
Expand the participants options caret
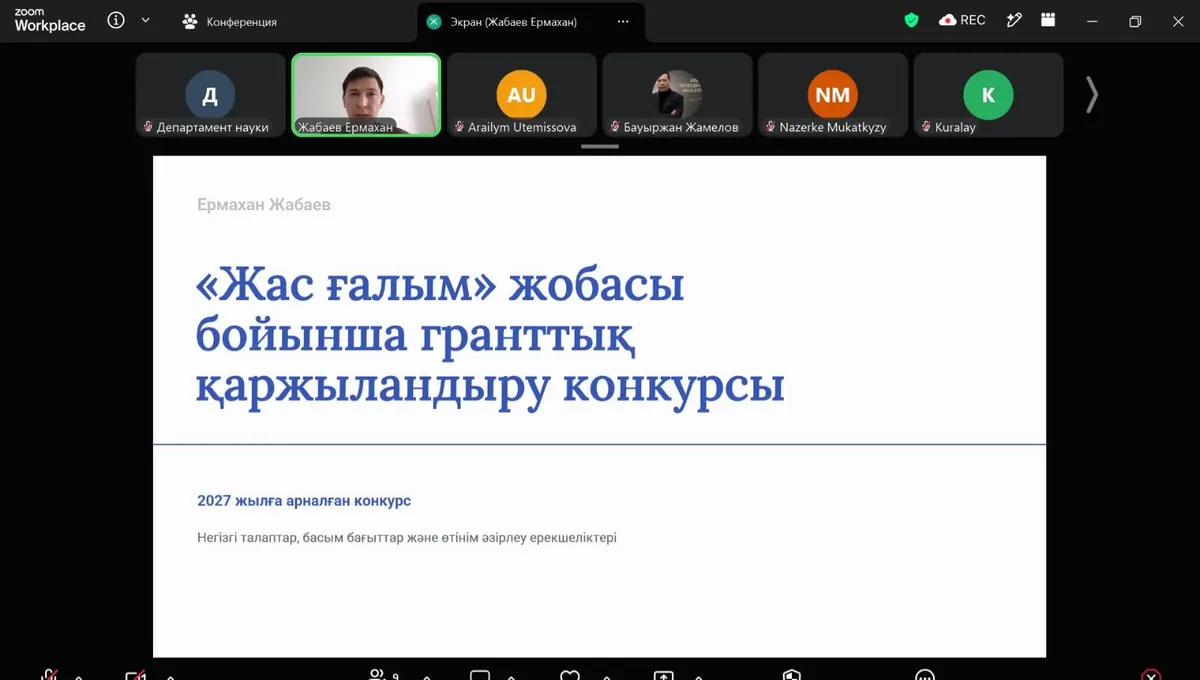(x=428, y=677)
